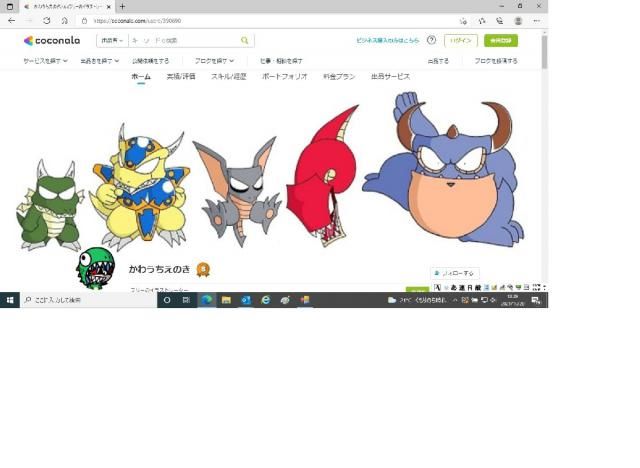The image size is (640, 468).
Task: Click the coconala keyword search field
Action: (184, 40)
